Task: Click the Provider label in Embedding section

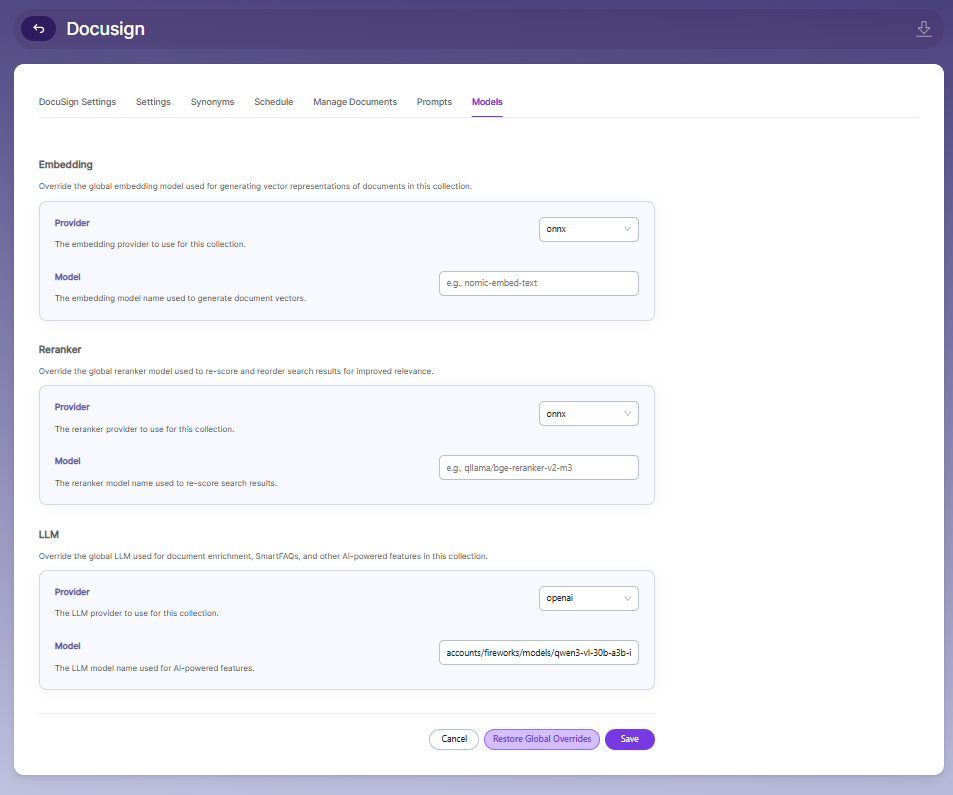Action: tap(72, 223)
